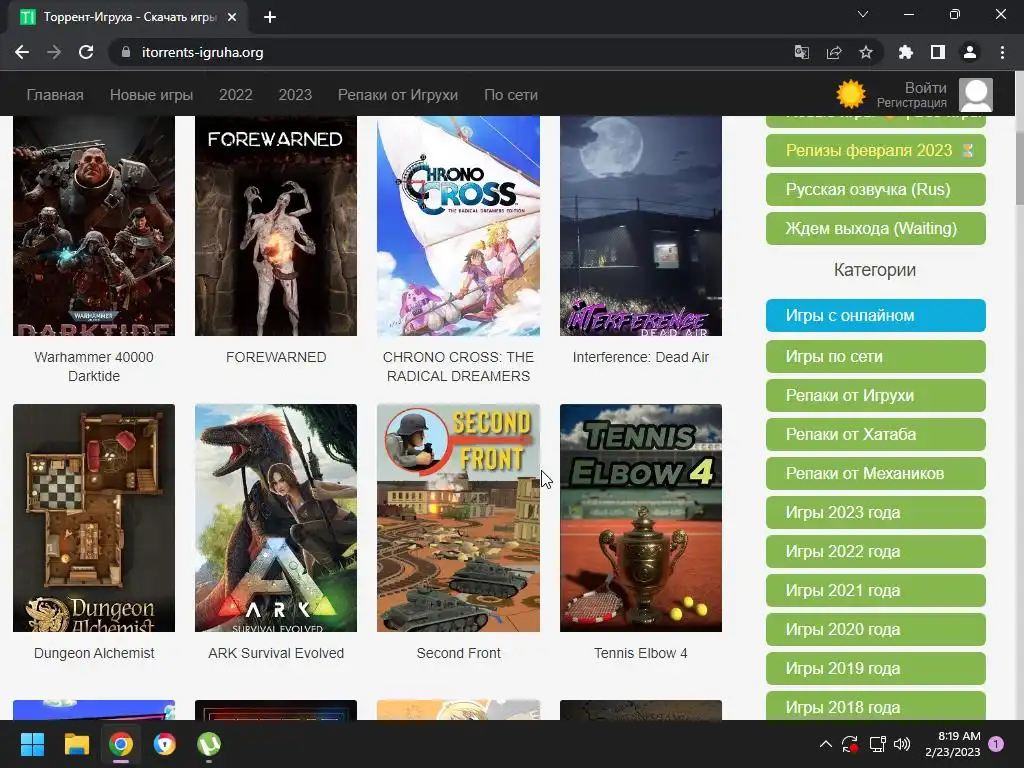This screenshot has width=1024, height=768.
Task: Open the Игры 2020 года category
Action: (x=876, y=630)
